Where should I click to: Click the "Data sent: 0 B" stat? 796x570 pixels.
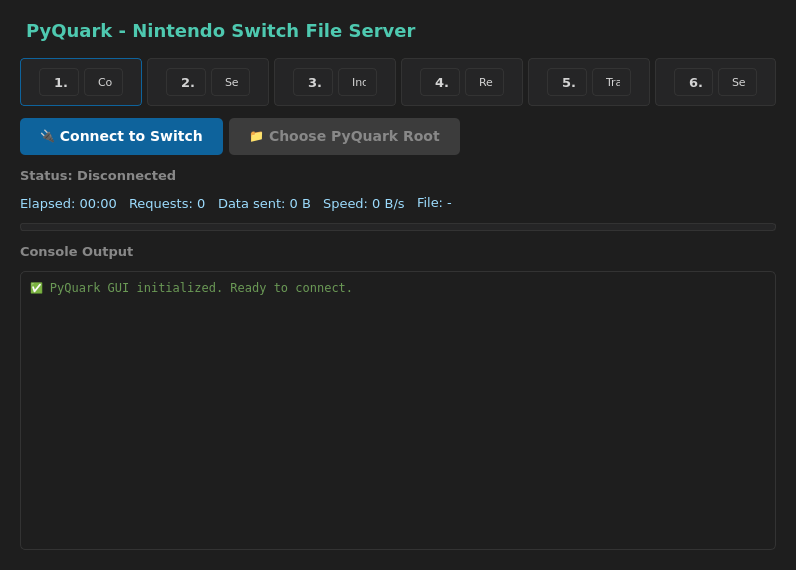click(264, 204)
